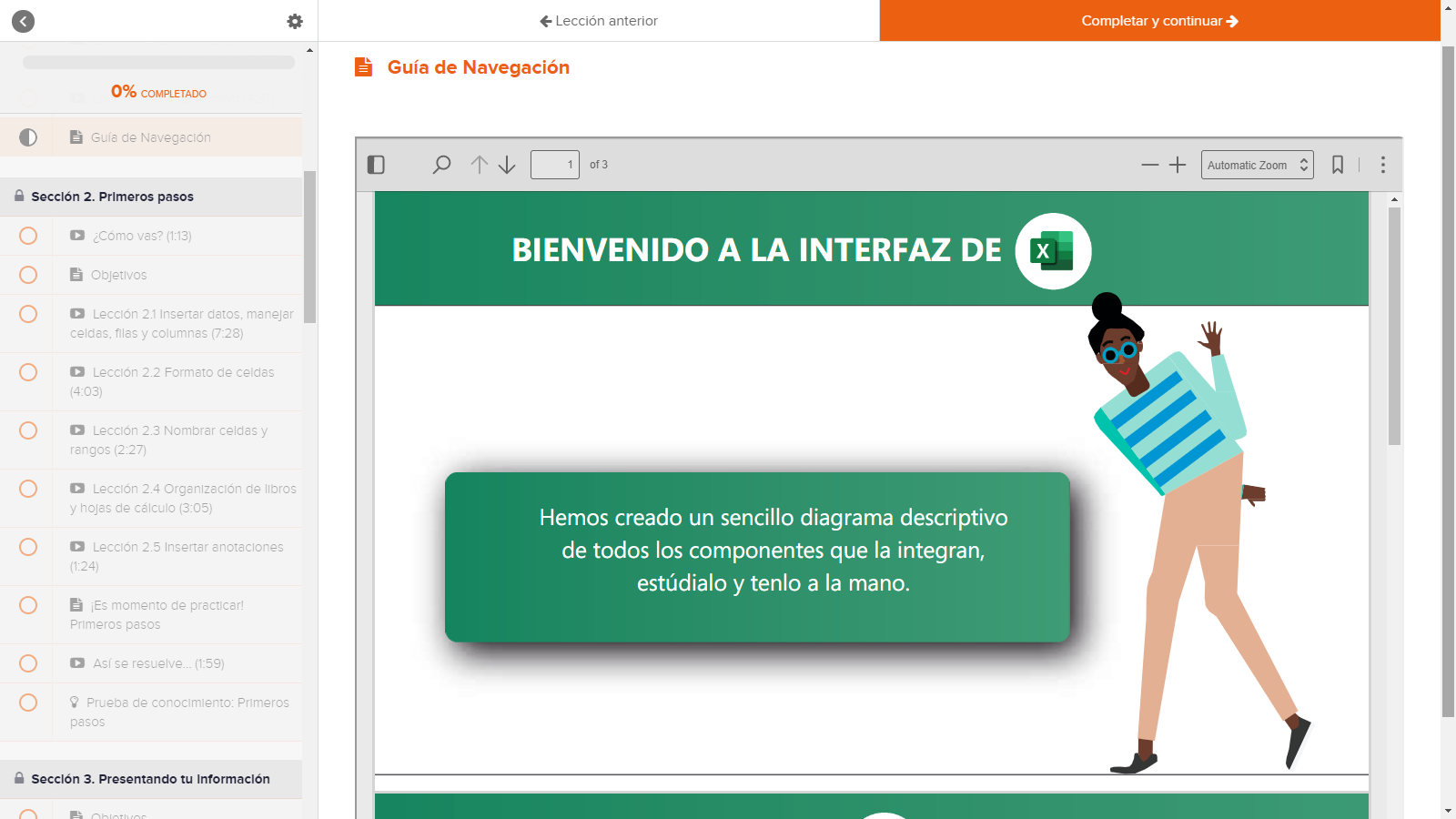
Task: Toggle completion circle for Objetivos in Sección 2
Action: (28, 275)
